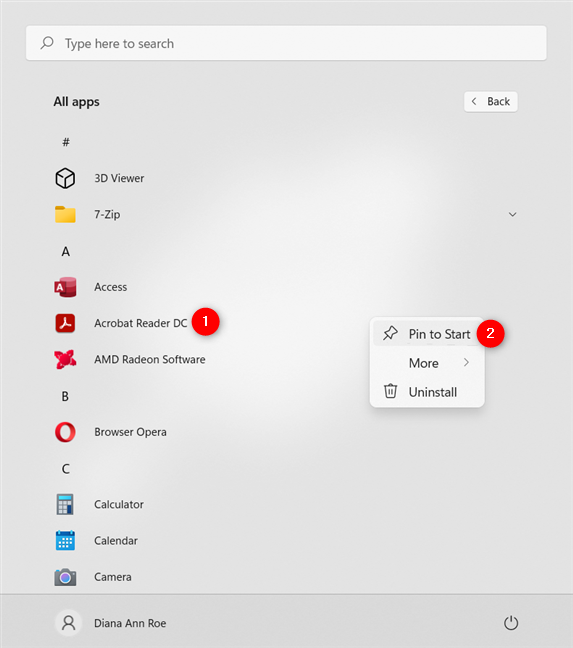Screen dimensions: 573x648
Task: Expand the 7-Zip folder chevron
Action: click(512, 214)
